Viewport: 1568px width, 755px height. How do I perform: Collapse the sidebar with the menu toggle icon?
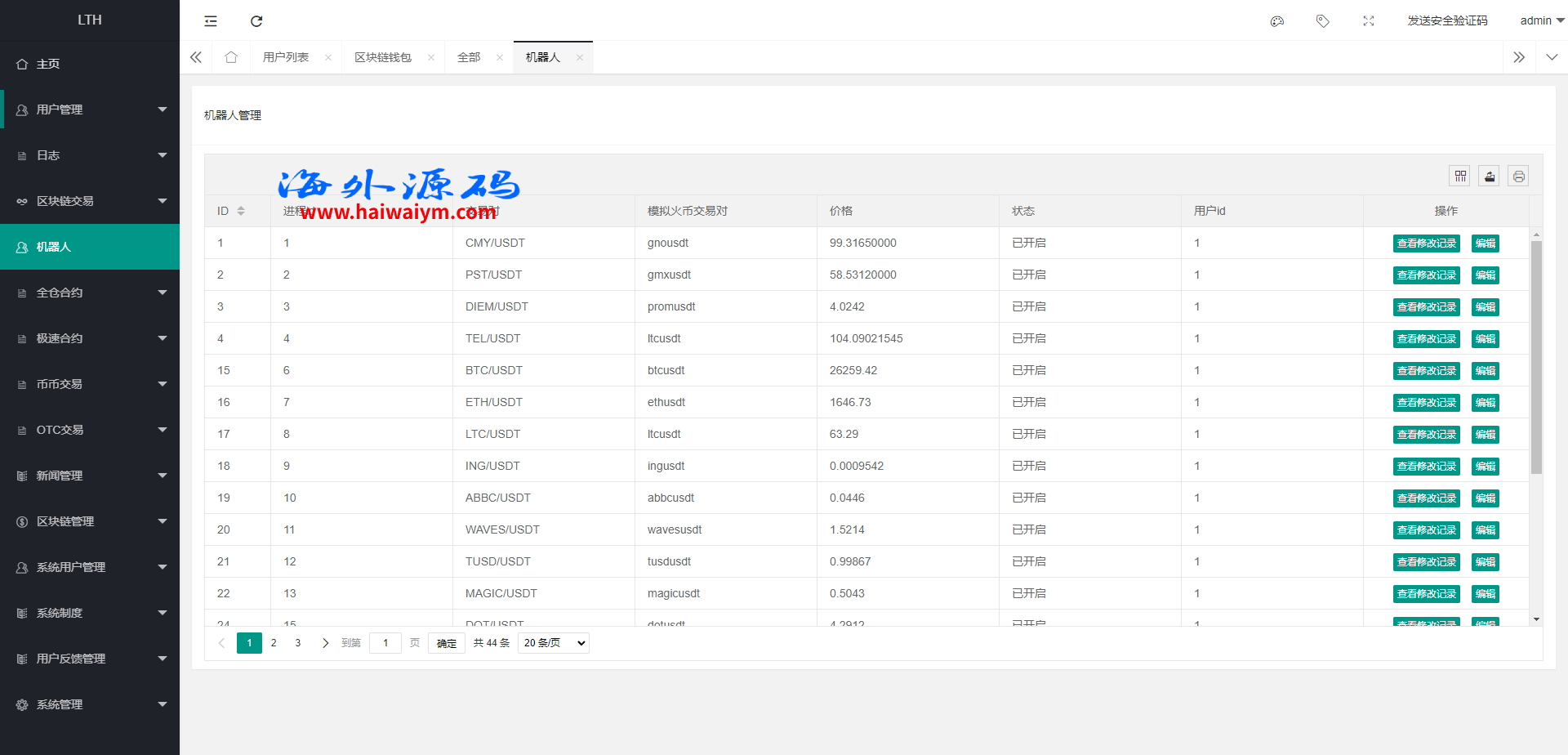tap(211, 21)
